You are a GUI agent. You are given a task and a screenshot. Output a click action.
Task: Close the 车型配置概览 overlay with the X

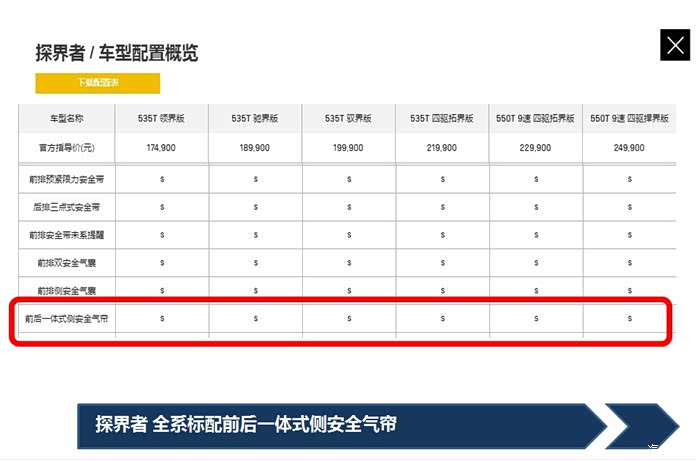pyautogui.click(x=675, y=45)
